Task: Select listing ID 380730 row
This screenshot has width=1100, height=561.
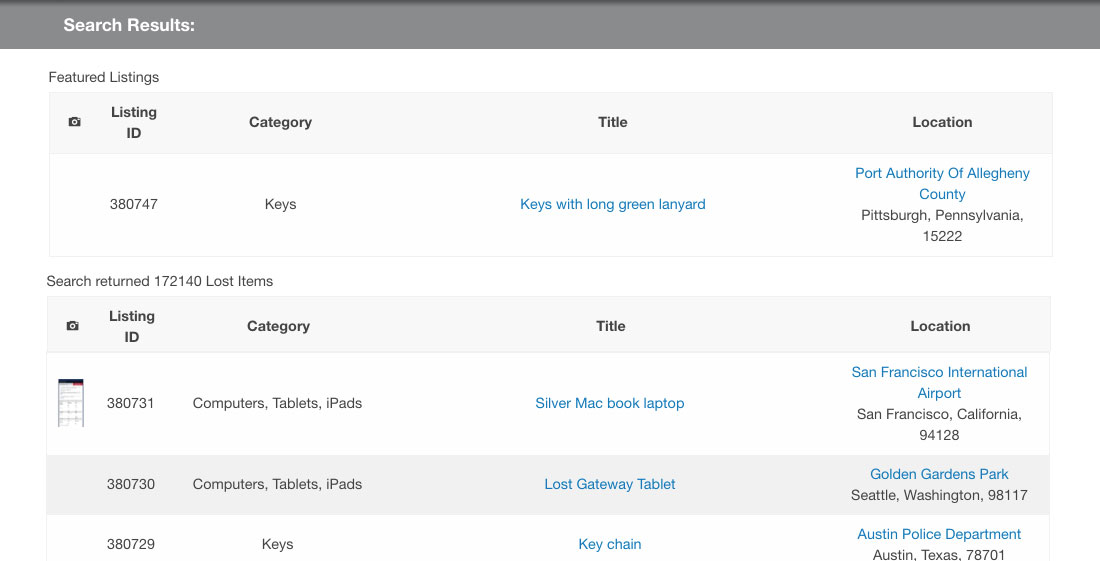Action: 548,485
